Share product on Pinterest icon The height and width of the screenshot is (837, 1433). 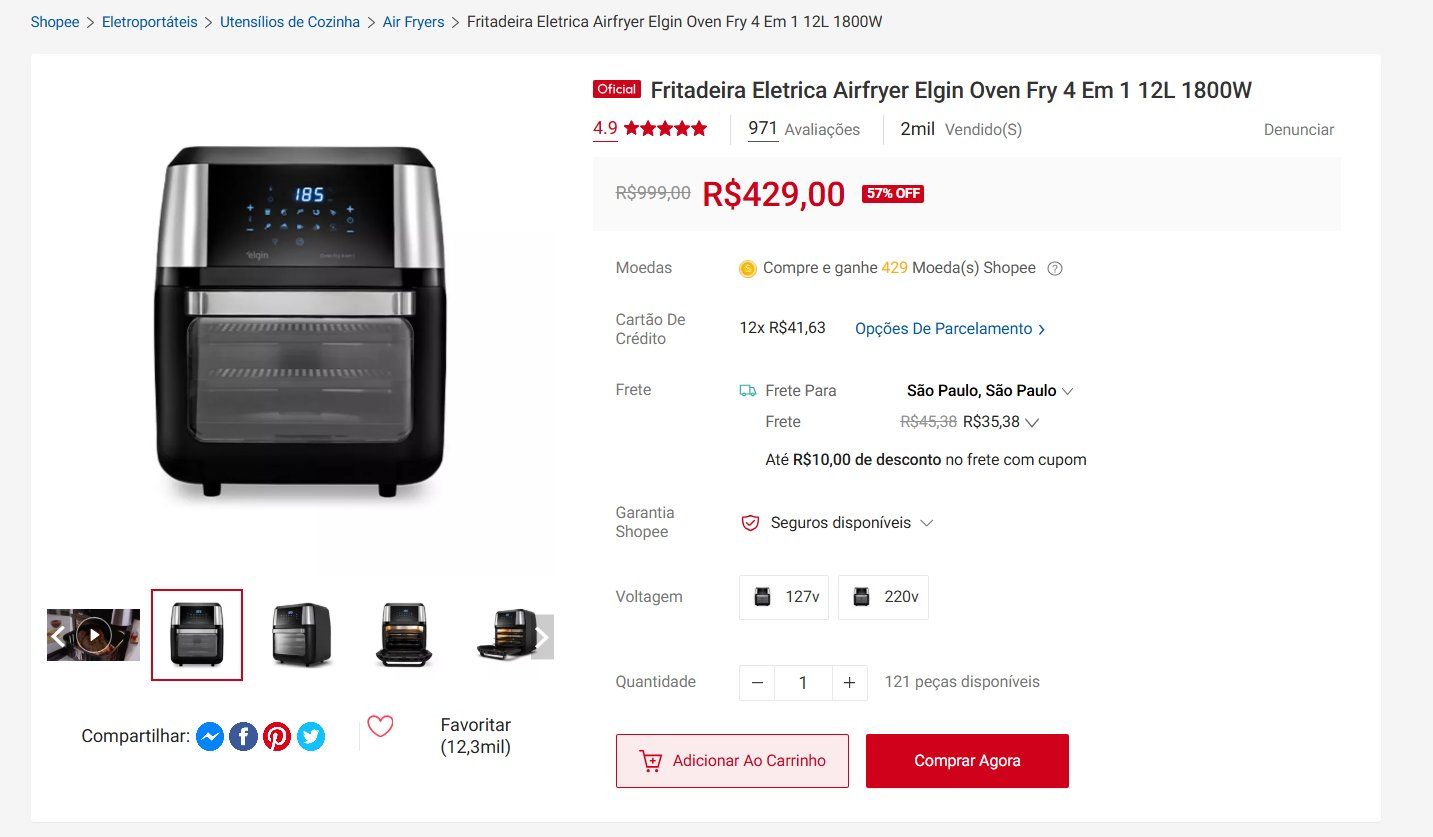pyautogui.click(x=277, y=737)
